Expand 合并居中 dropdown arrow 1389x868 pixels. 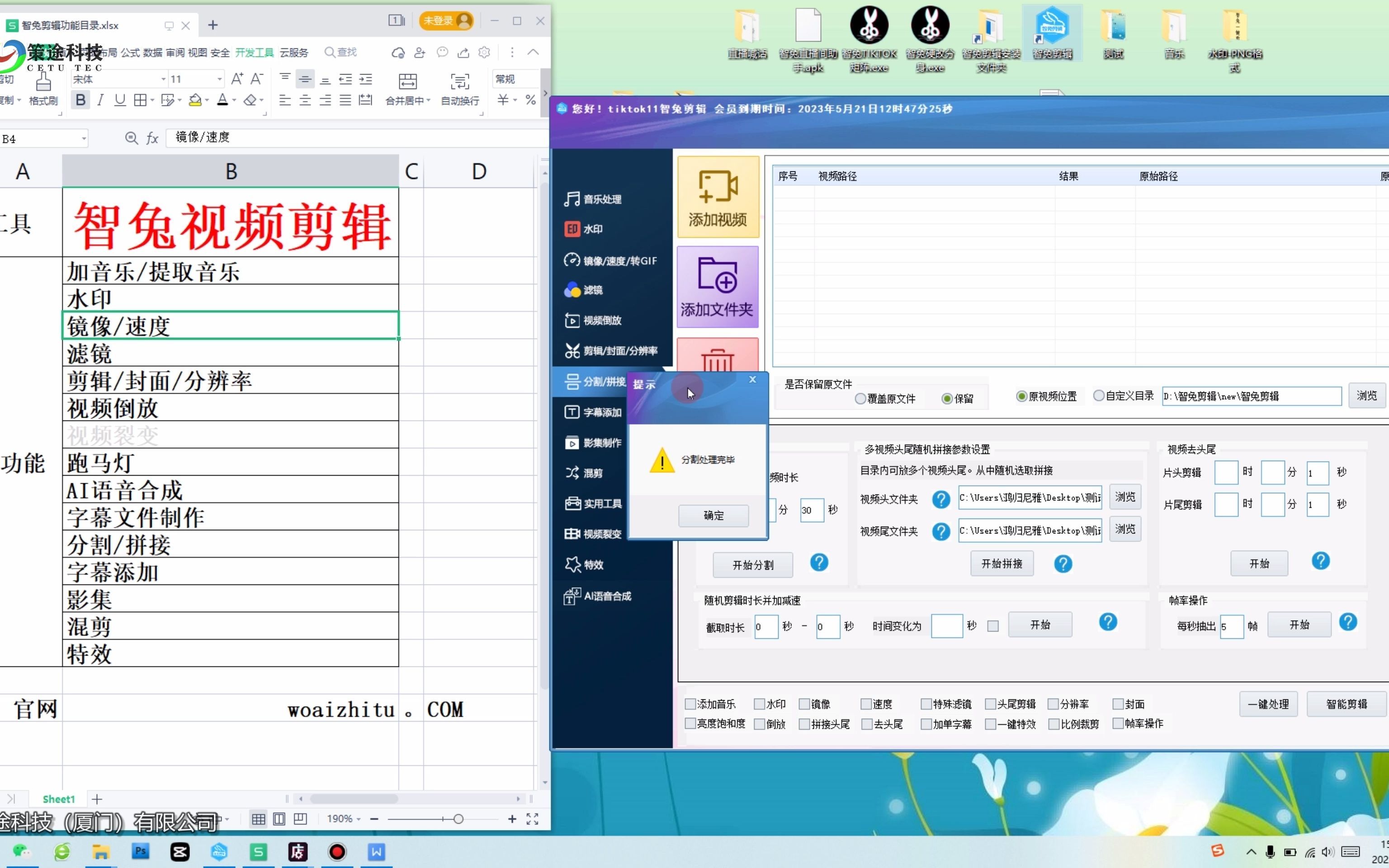point(428,101)
